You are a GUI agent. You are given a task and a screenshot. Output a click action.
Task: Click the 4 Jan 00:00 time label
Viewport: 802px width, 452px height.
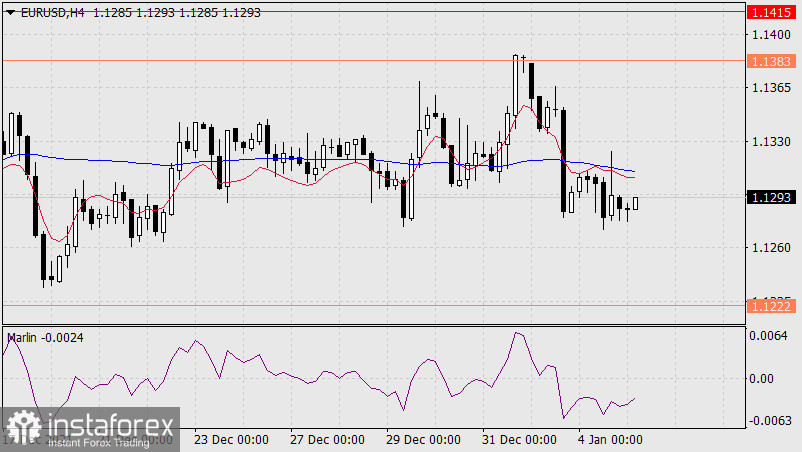(610, 440)
